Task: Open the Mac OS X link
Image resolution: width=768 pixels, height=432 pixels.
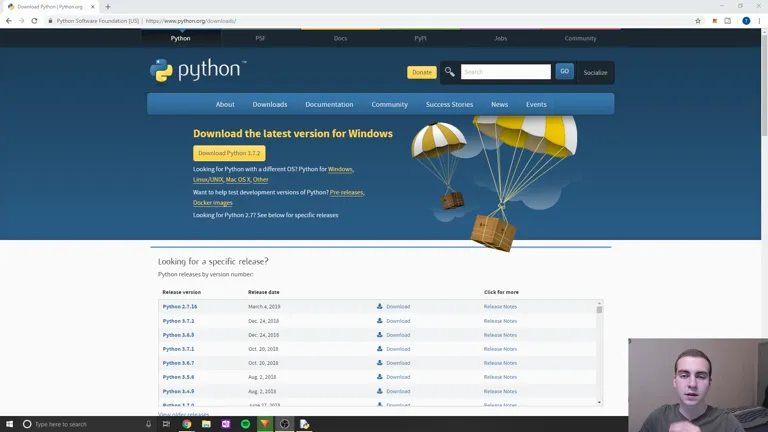Action: [238, 180]
